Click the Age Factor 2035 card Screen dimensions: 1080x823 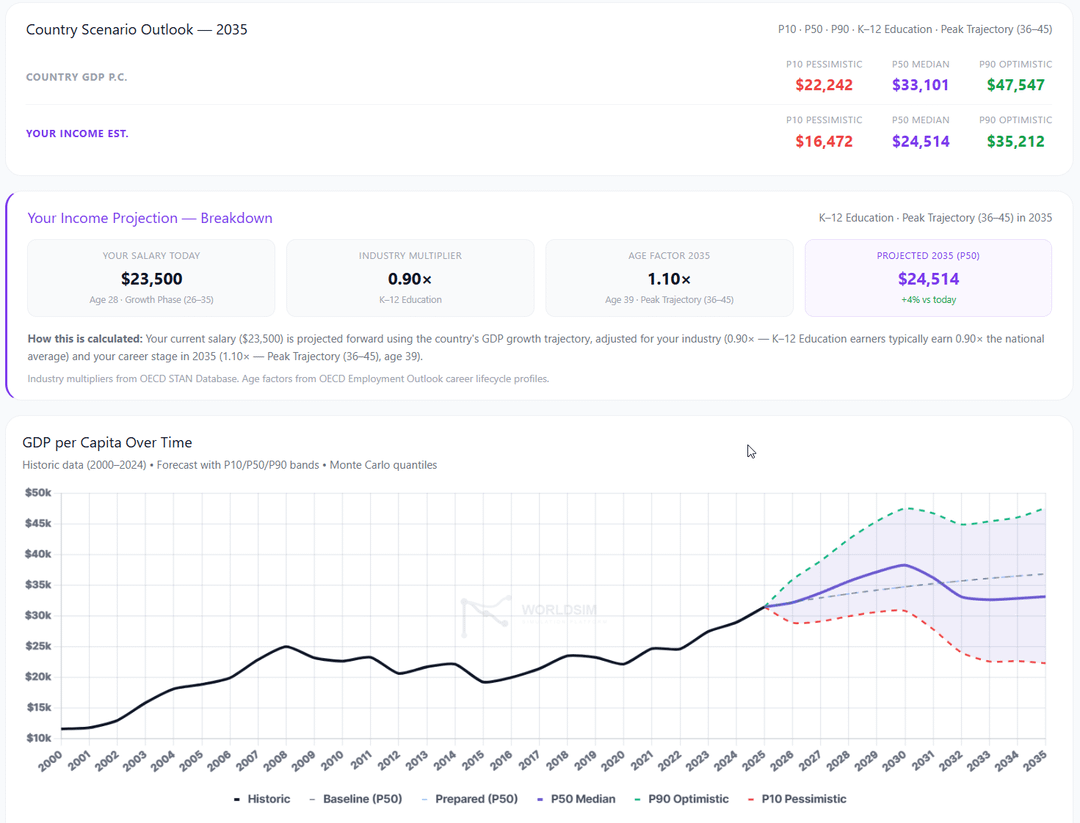tap(669, 278)
